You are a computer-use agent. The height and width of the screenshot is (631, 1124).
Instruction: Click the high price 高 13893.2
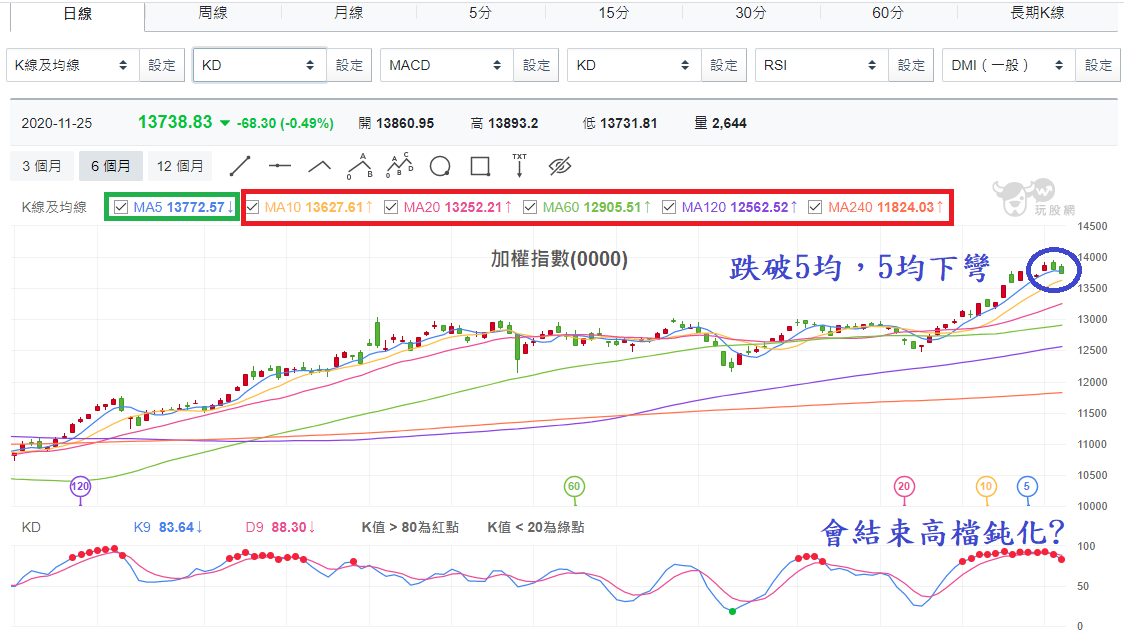(504, 123)
